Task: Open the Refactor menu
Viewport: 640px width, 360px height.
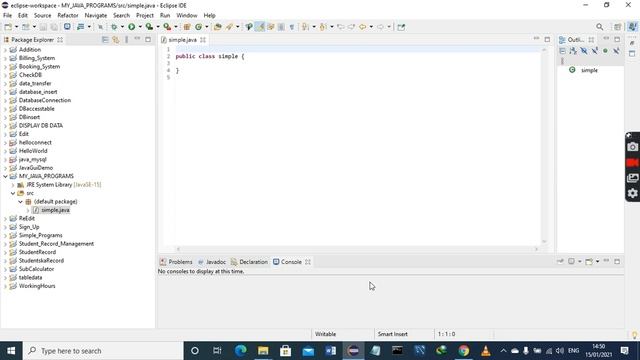Action: point(68,16)
